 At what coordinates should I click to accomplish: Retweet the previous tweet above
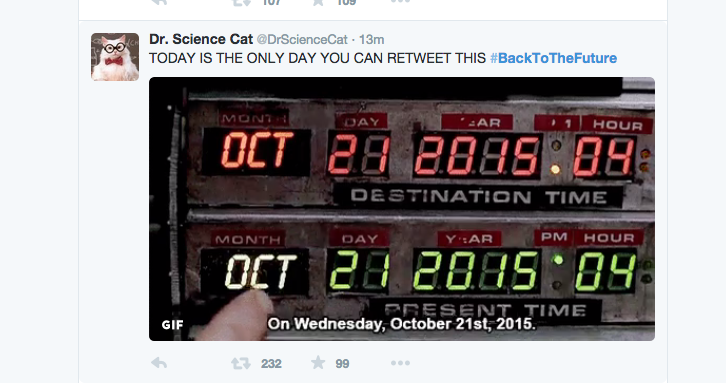(241, 2)
